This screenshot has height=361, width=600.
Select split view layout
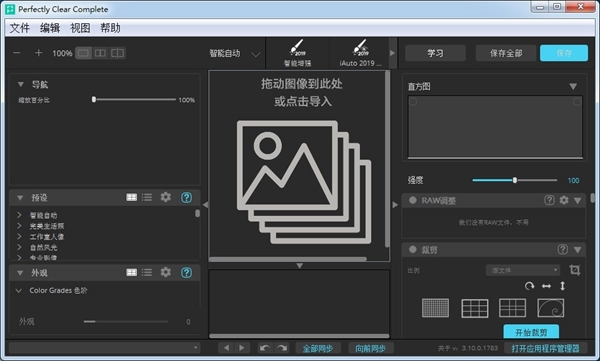(117, 53)
